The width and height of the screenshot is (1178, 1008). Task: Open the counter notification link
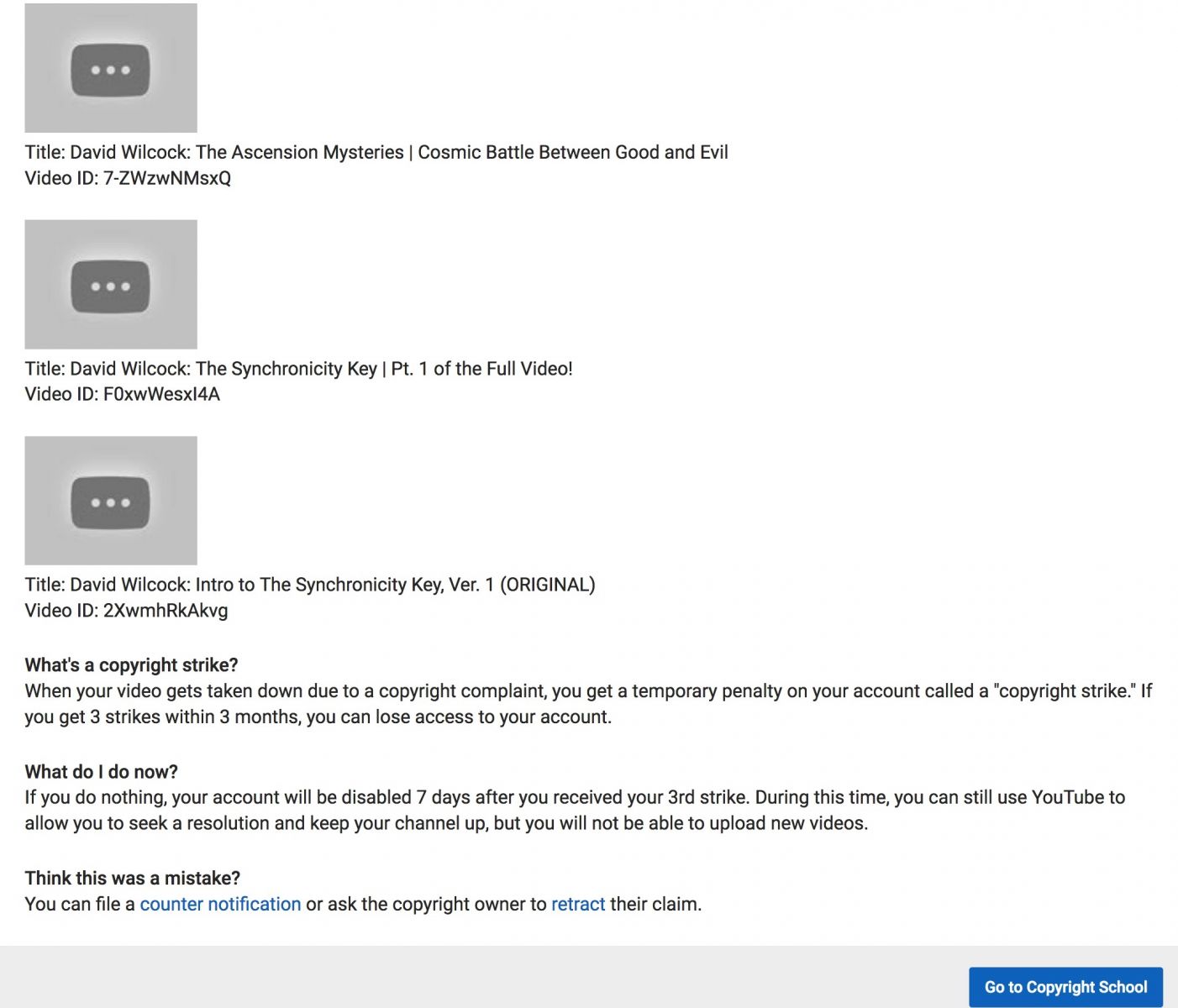(x=220, y=904)
